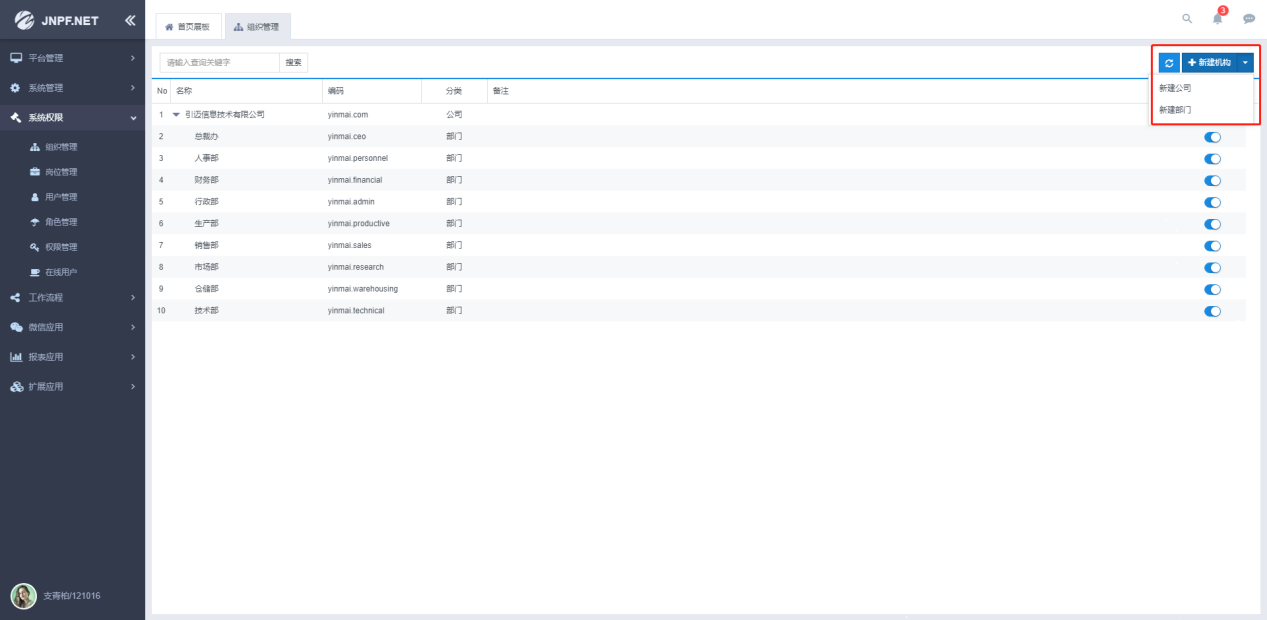Click the 搜索 button
This screenshot has width=1267, height=620.
point(294,62)
